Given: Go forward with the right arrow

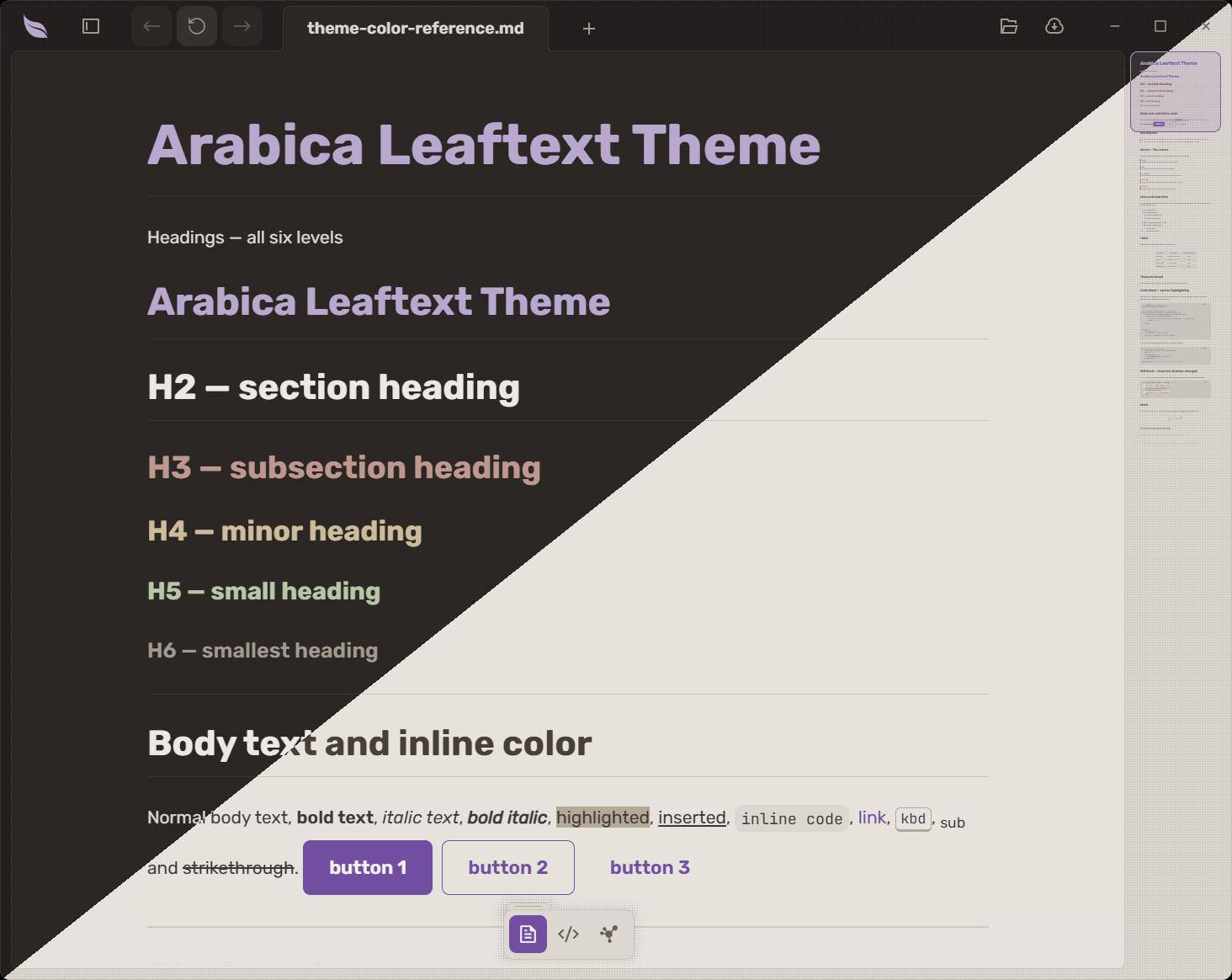Looking at the screenshot, I should [x=242, y=26].
